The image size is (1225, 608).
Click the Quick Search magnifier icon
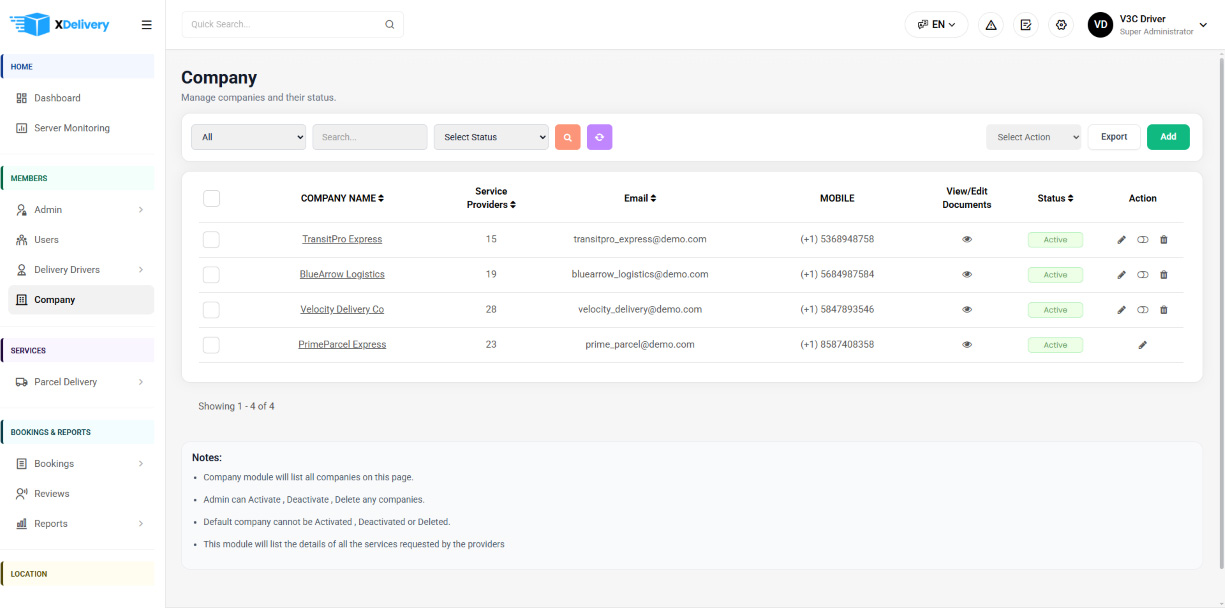tap(390, 25)
